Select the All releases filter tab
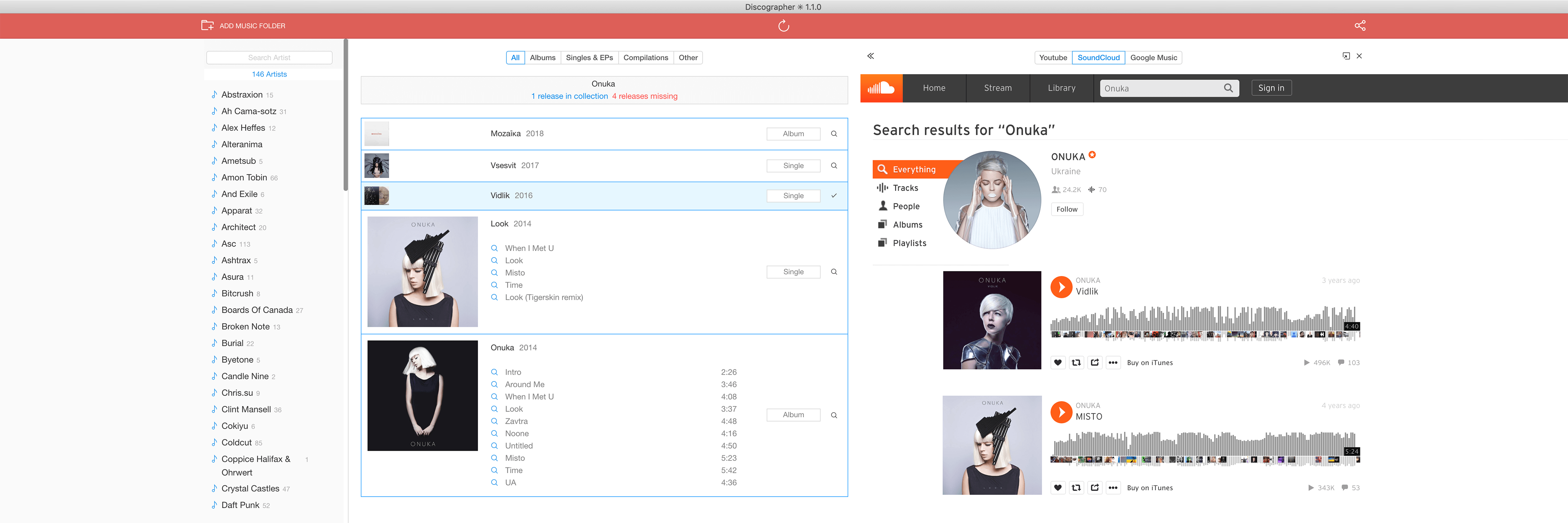The width and height of the screenshot is (1568, 523). click(515, 58)
